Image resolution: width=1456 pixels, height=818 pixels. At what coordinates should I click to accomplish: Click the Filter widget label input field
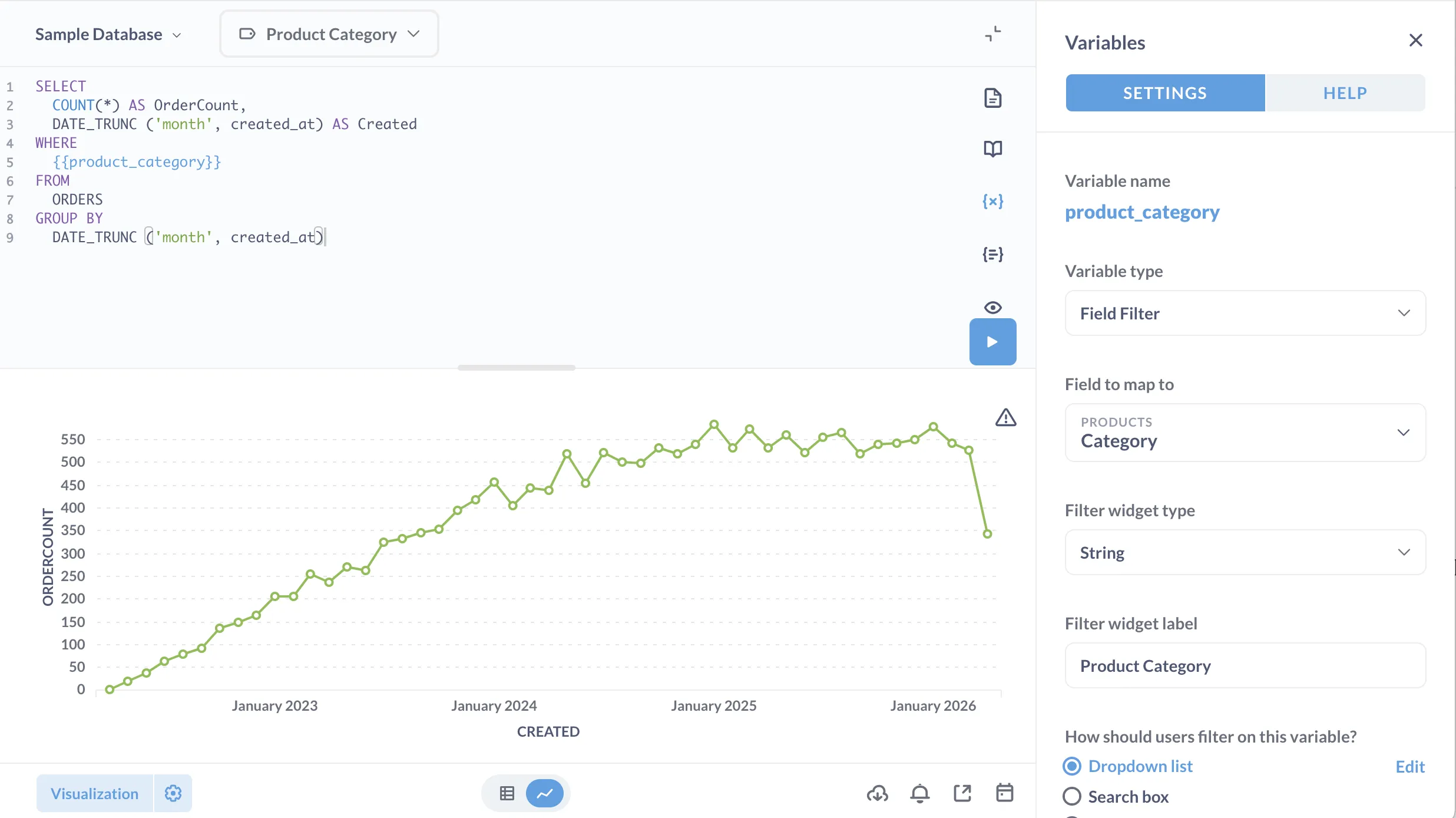click(x=1245, y=665)
